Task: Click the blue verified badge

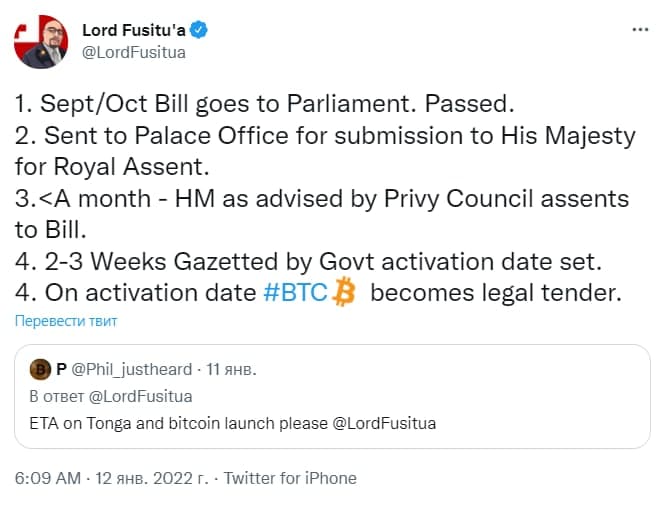Action: point(198,30)
